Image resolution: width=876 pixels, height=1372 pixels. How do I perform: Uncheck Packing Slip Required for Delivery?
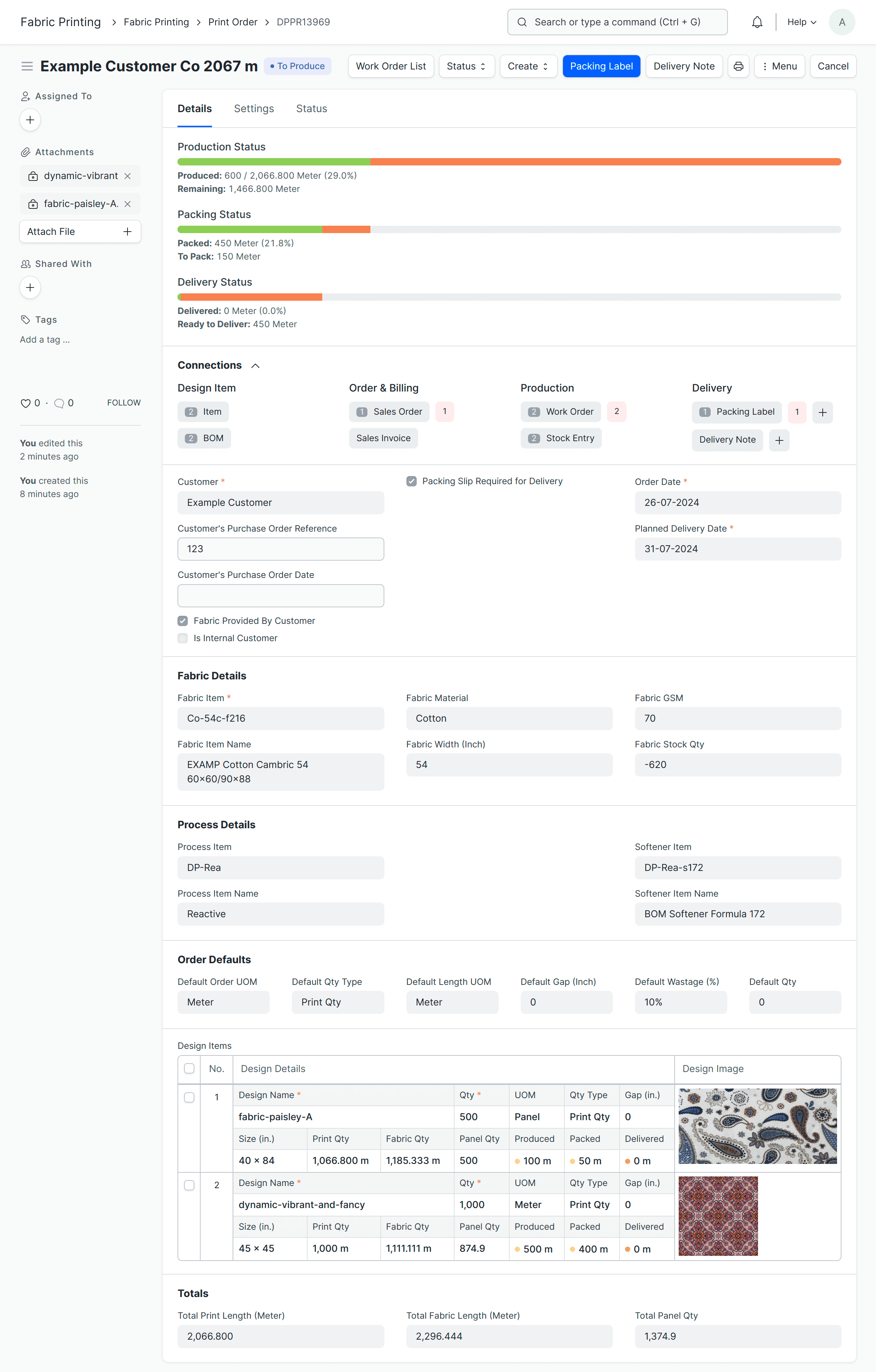411,482
